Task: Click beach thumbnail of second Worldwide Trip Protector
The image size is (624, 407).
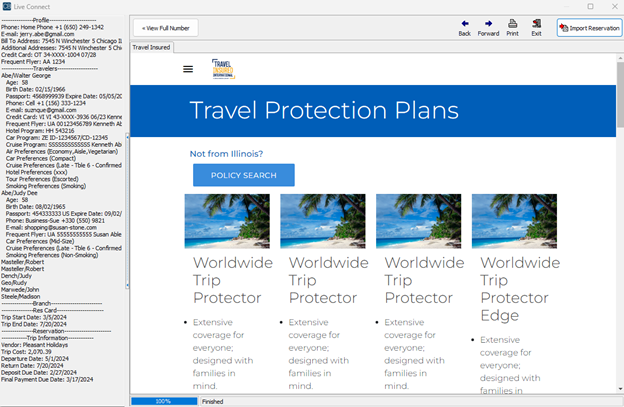Action: point(323,221)
